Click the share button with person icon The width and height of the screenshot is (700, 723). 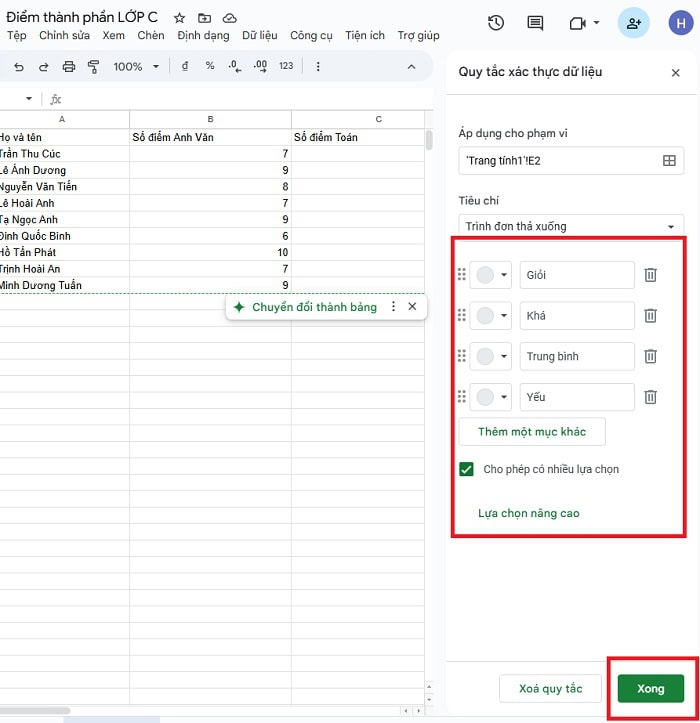click(x=634, y=22)
